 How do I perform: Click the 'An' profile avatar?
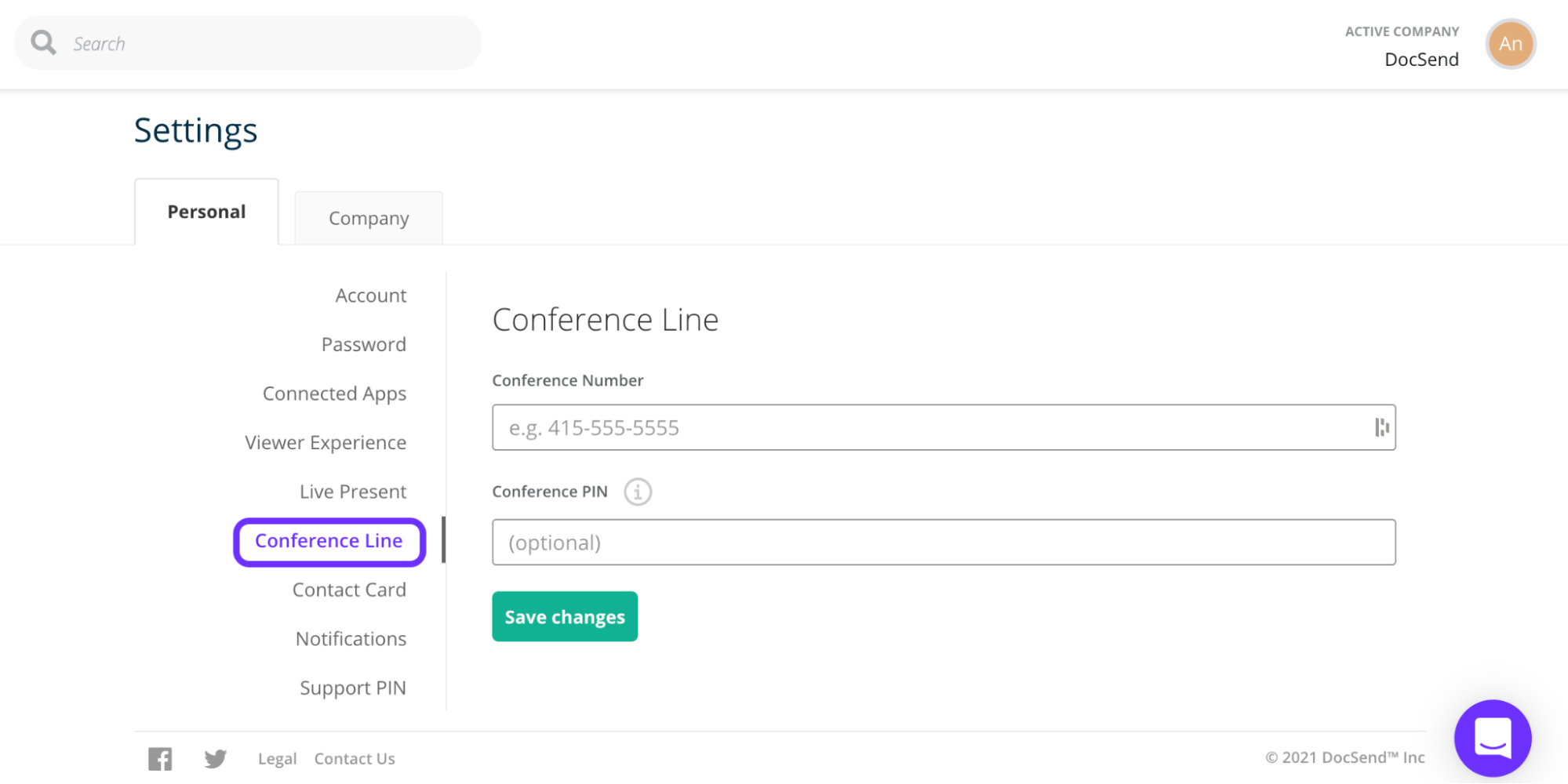(1509, 44)
